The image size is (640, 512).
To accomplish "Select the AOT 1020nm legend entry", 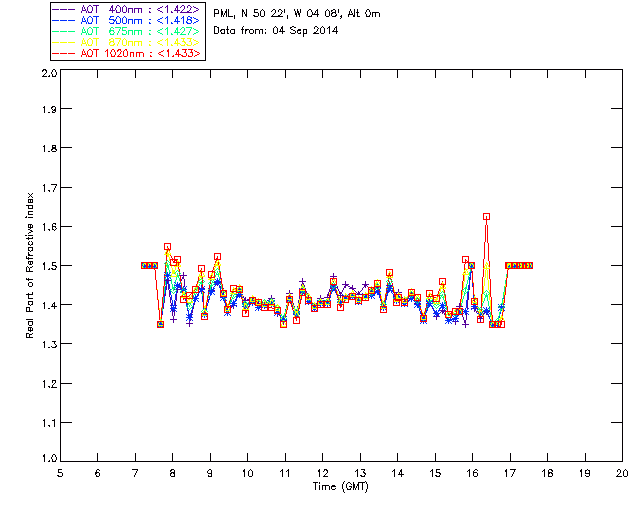I will coord(127,53).
